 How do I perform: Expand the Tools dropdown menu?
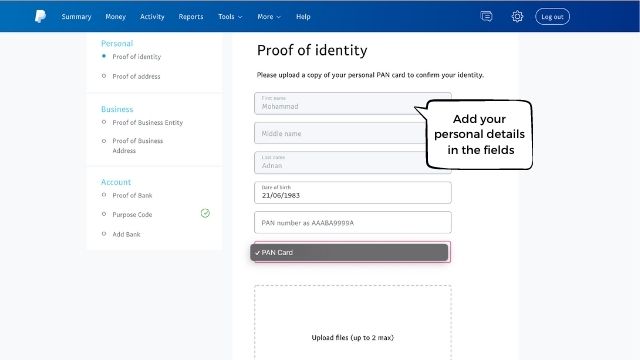tap(230, 17)
